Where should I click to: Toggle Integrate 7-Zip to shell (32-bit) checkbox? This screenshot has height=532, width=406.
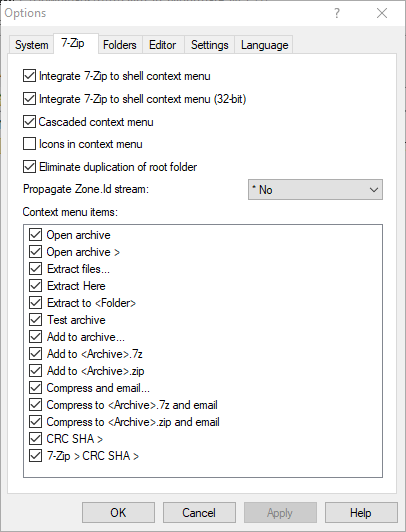point(30,99)
